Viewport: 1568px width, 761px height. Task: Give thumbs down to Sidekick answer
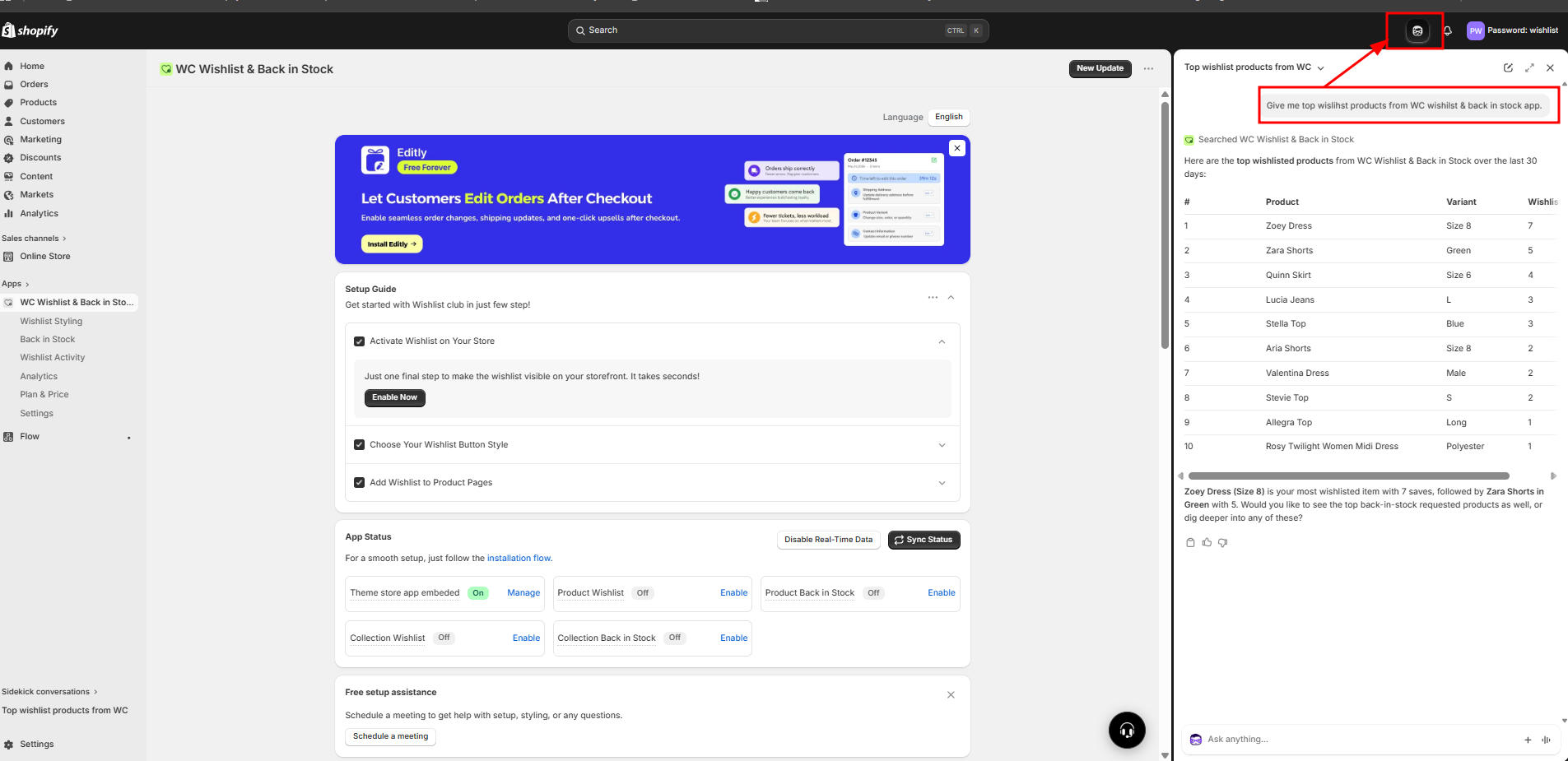1222,542
